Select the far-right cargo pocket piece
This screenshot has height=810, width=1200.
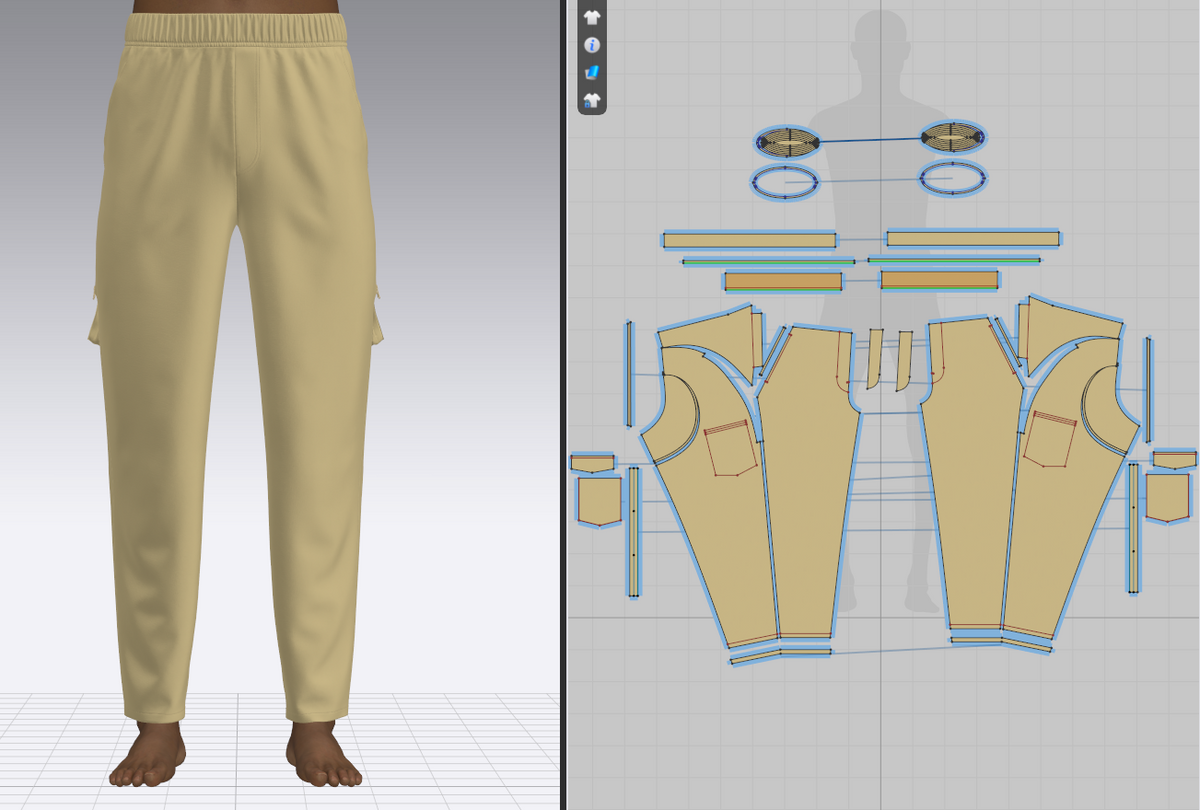[1168, 497]
